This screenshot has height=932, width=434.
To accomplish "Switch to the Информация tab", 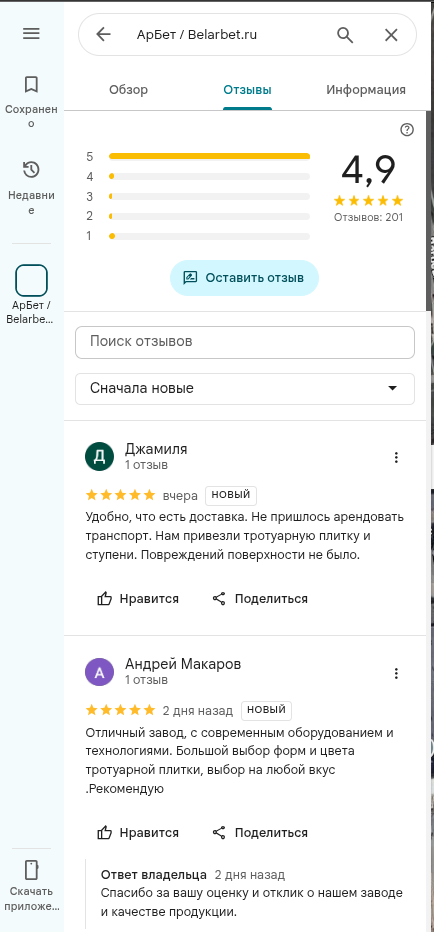I will (366, 90).
